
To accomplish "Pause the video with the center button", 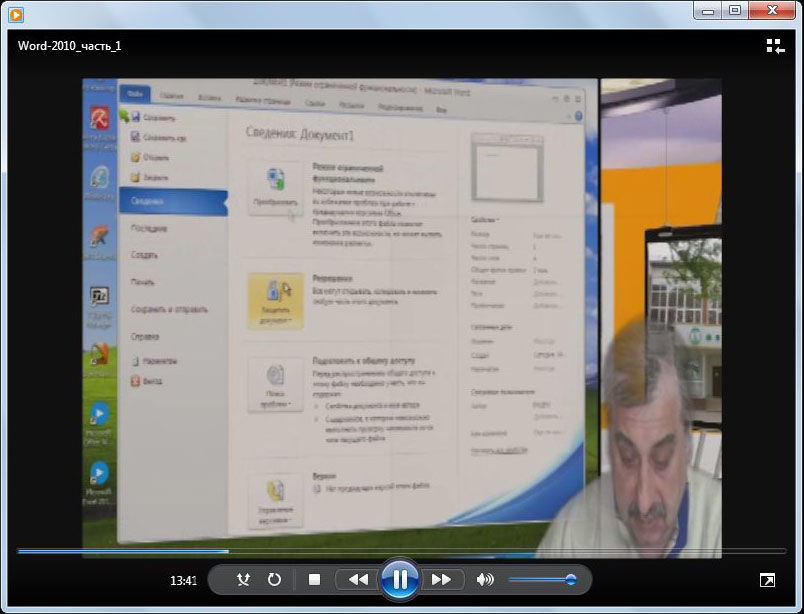I will point(399,580).
